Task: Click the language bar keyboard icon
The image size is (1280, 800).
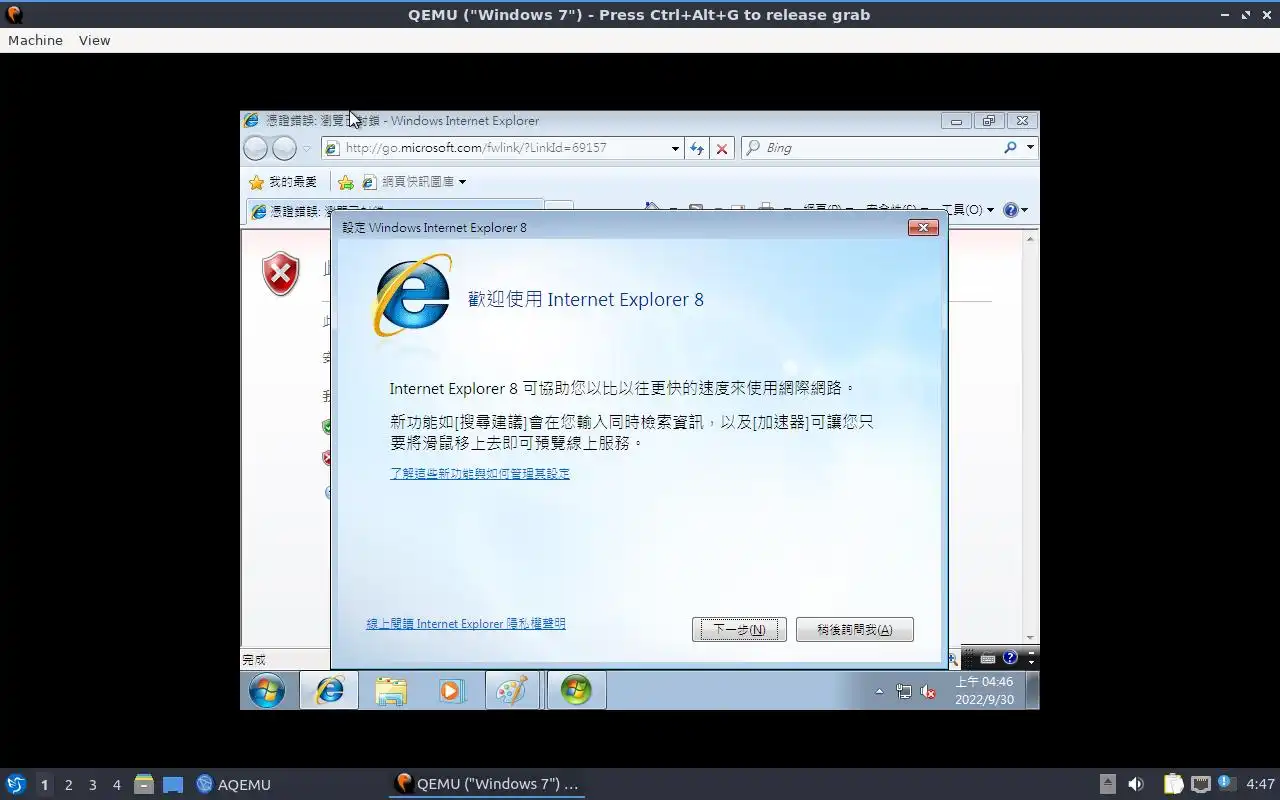Action: pyautogui.click(x=988, y=658)
